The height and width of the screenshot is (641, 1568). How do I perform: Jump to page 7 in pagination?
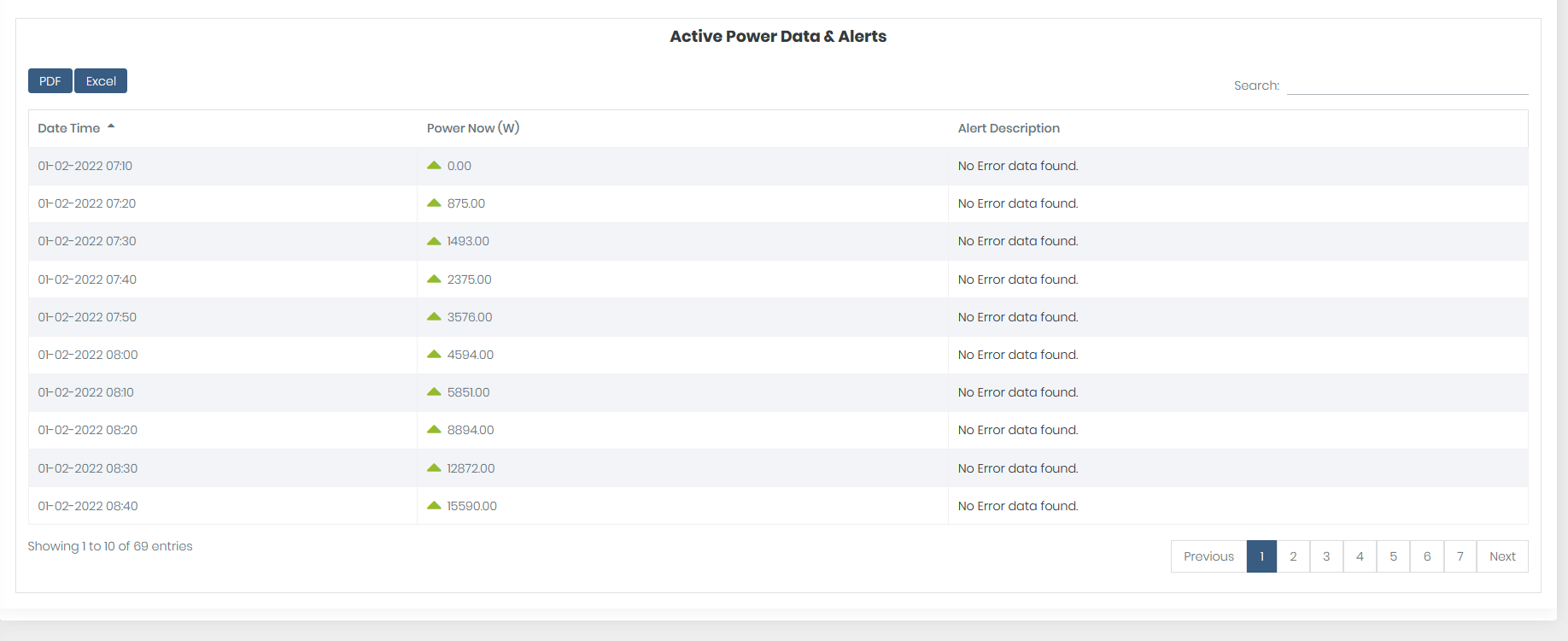pos(1460,556)
